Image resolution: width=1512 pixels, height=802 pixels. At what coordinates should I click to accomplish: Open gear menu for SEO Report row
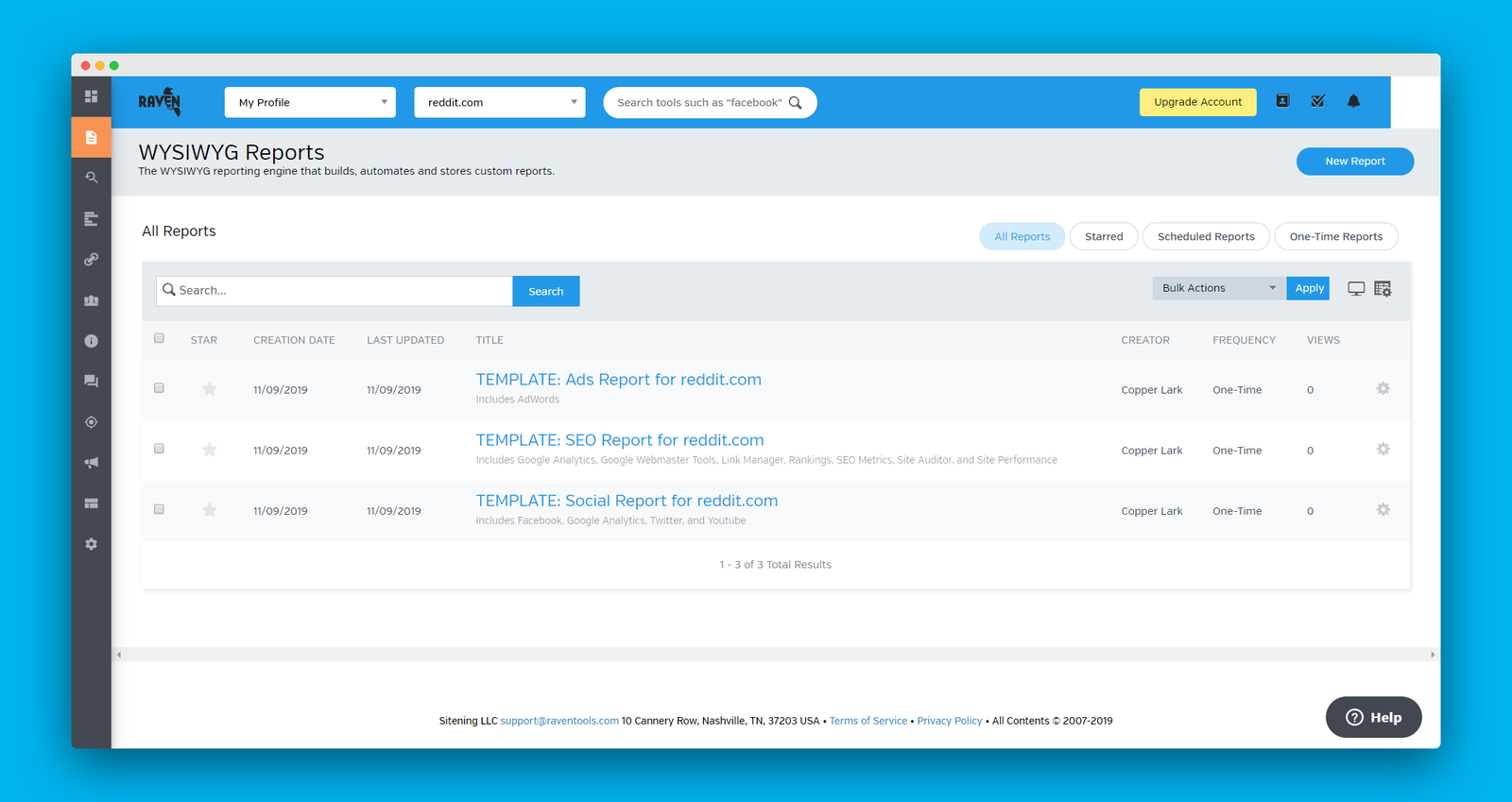pos(1383,449)
